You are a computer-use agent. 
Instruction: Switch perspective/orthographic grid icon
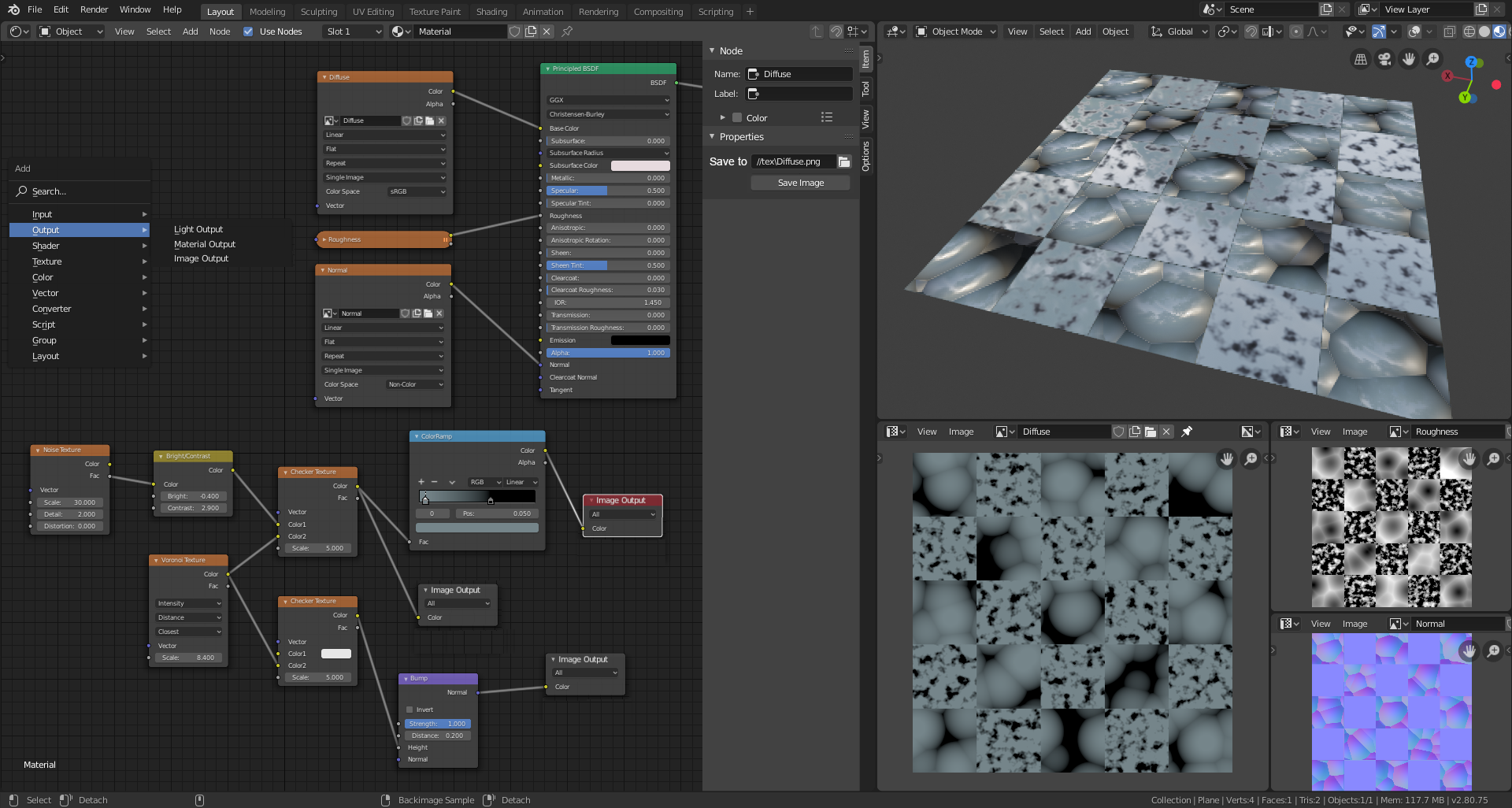click(x=1360, y=59)
